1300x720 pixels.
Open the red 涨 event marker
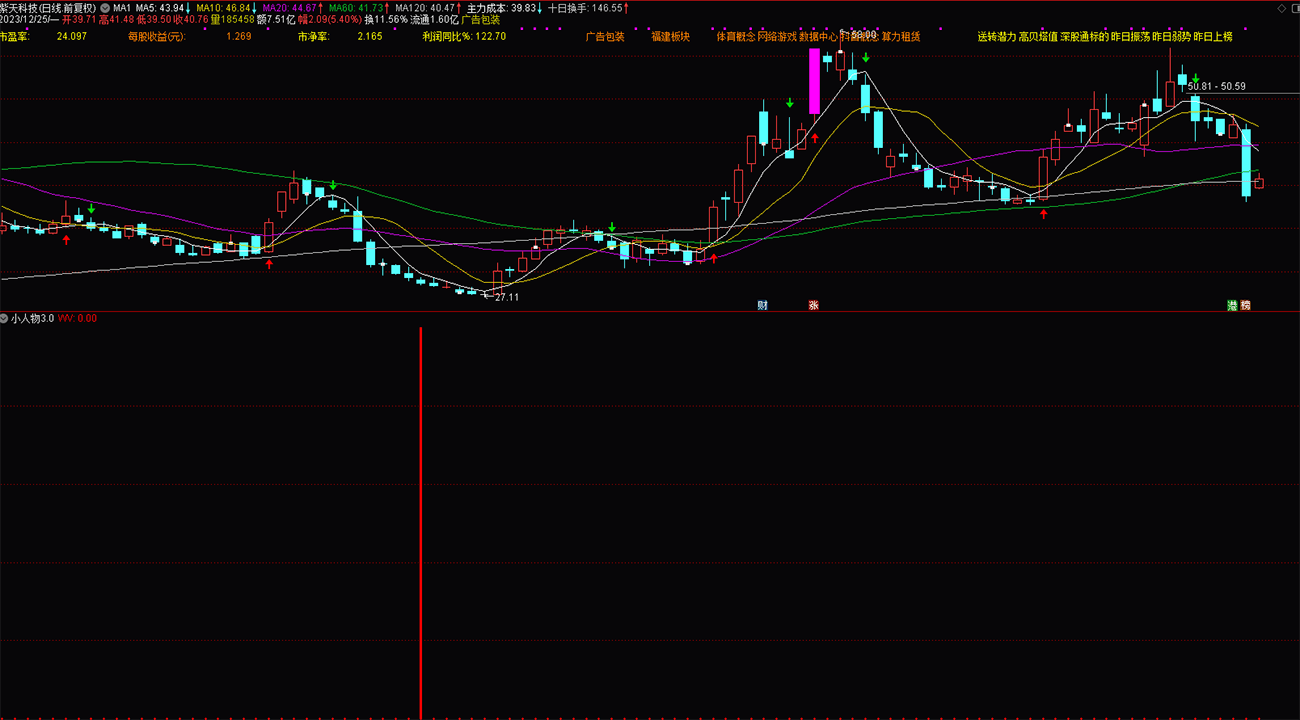click(813, 305)
